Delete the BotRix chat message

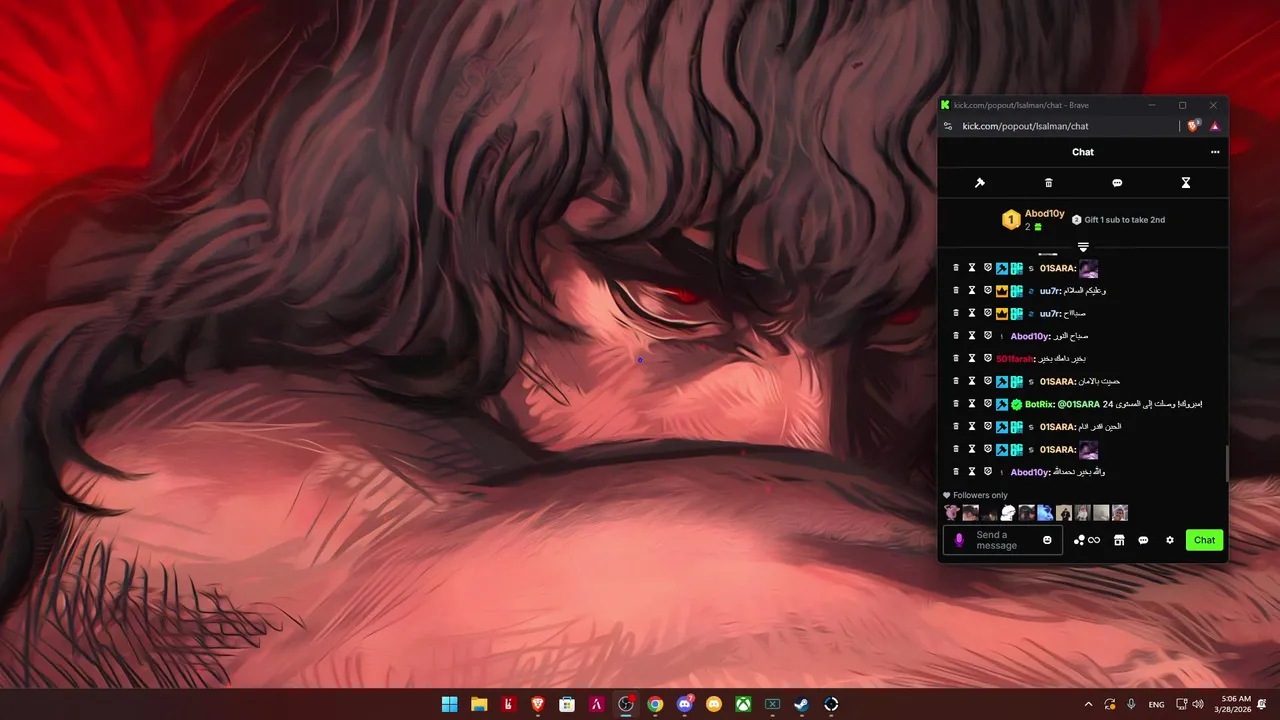pyautogui.click(x=956, y=404)
